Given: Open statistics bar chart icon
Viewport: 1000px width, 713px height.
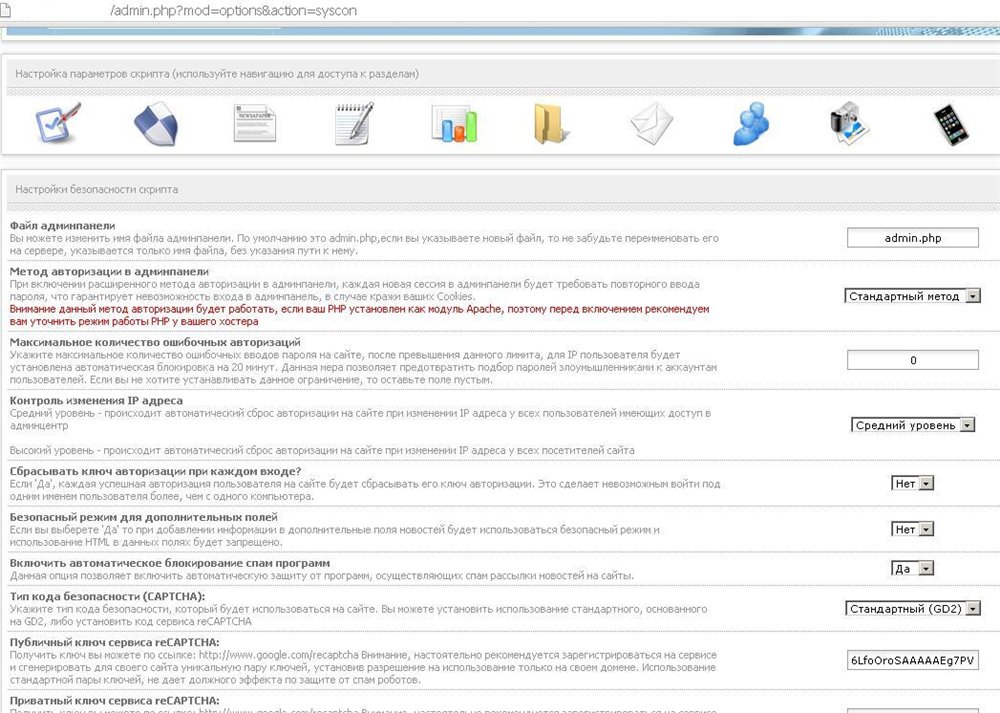Looking at the screenshot, I should click(x=454, y=124).
